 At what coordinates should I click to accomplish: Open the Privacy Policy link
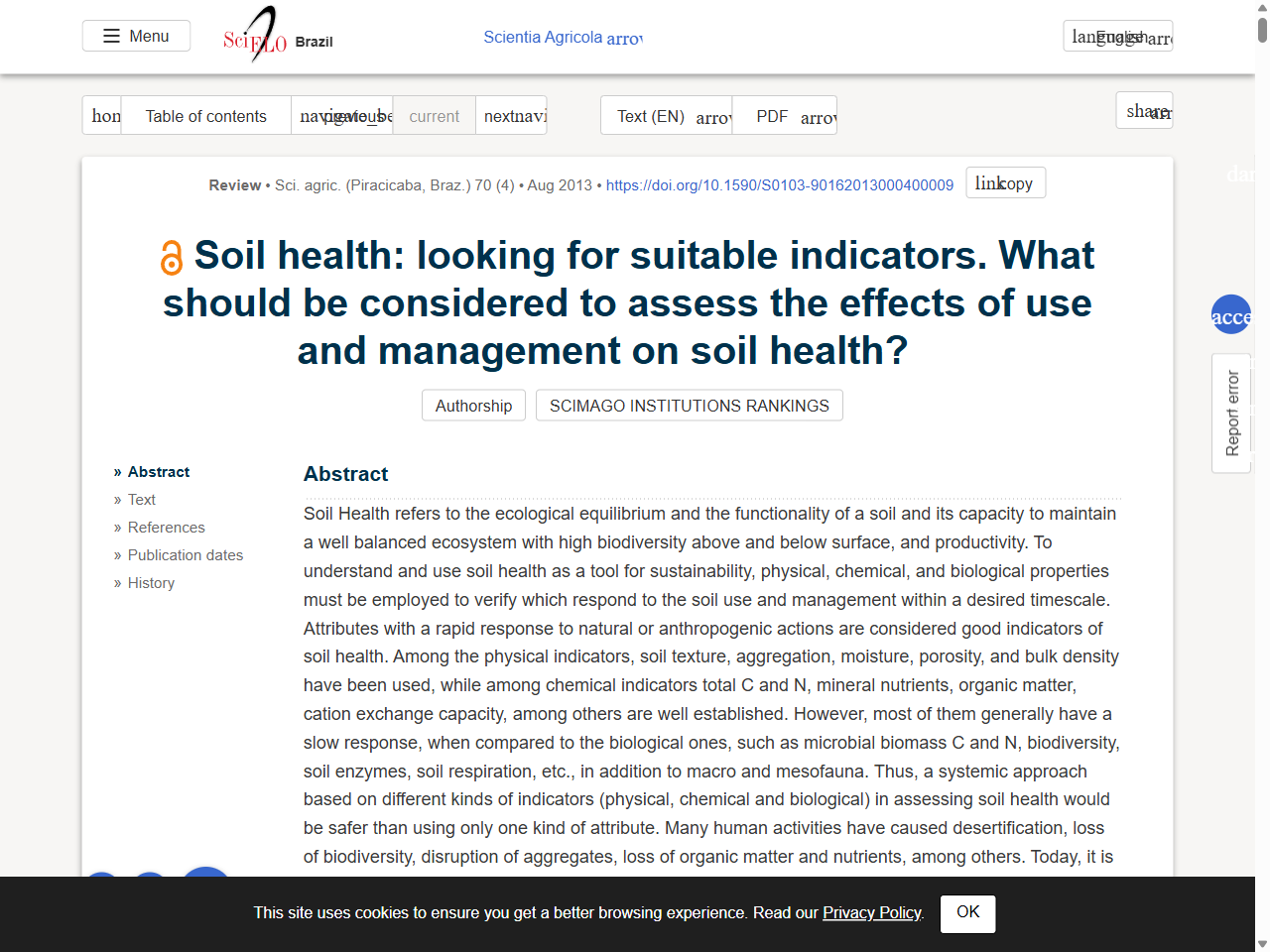click(872, 912)
